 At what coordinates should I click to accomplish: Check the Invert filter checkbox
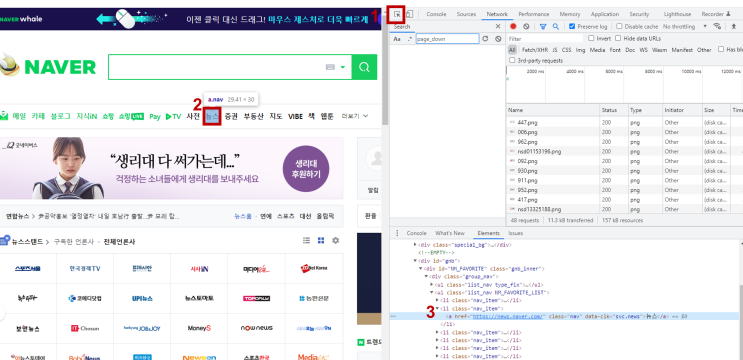pos(591,38)
